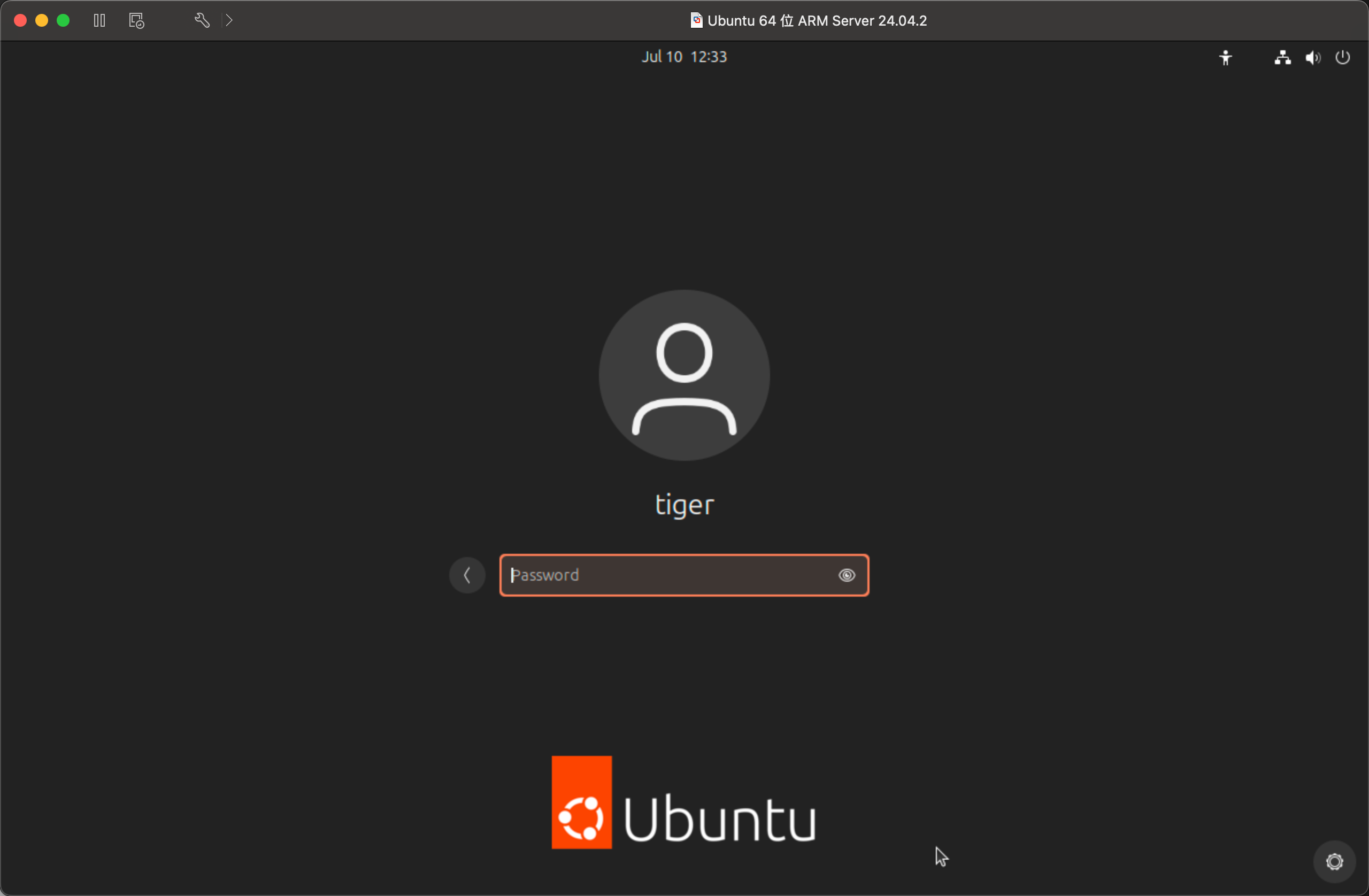Open the session options gear button
The width and height of the screenshot is (1369, 896).
[1334, 861]
